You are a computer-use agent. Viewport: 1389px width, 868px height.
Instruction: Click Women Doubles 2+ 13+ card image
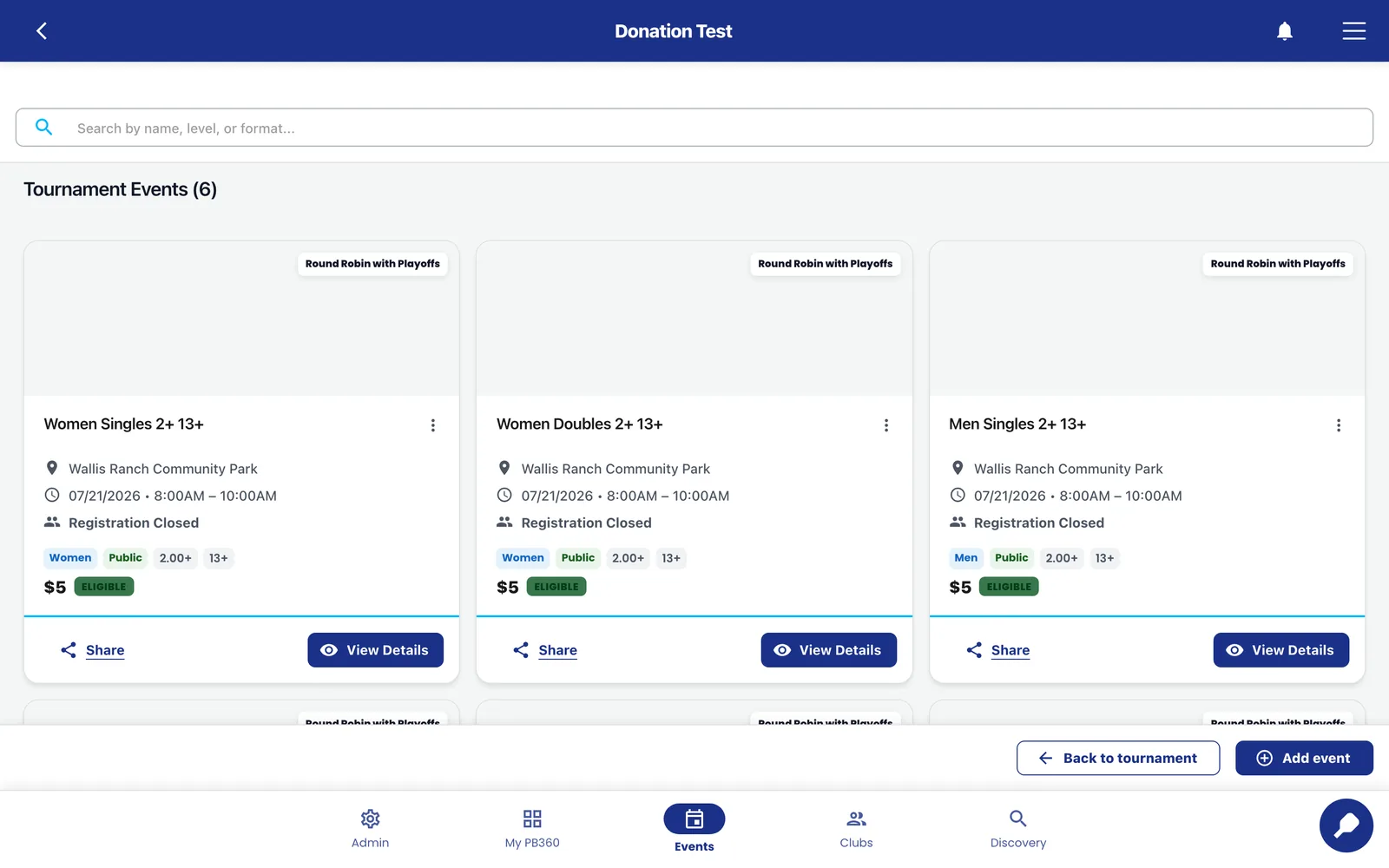(694, 319)
